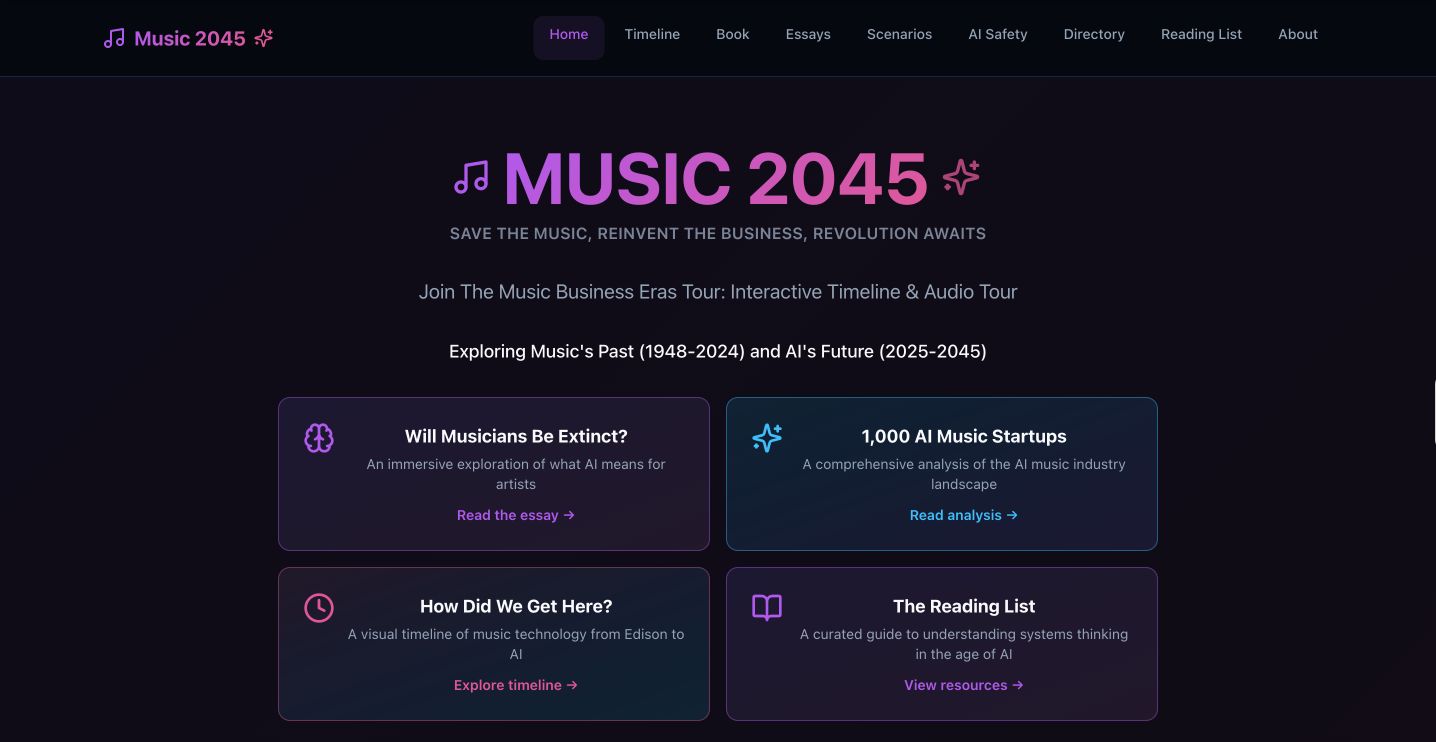The height and width of the screenshot is (742, 1436).
Task: Open the Timeline nav item
Action: (x=652, y=34)
